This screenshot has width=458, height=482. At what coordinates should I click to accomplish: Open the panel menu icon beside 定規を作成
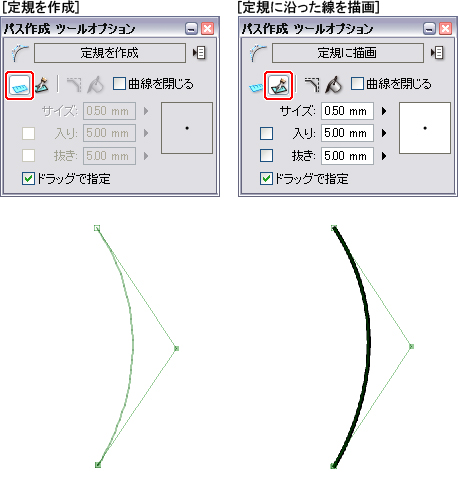[199, 53]
